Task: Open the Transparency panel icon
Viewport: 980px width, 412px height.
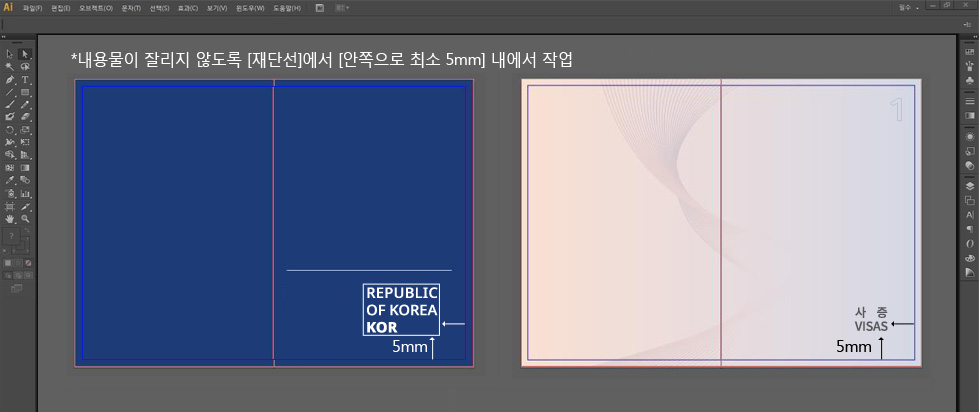Action: 969,166
